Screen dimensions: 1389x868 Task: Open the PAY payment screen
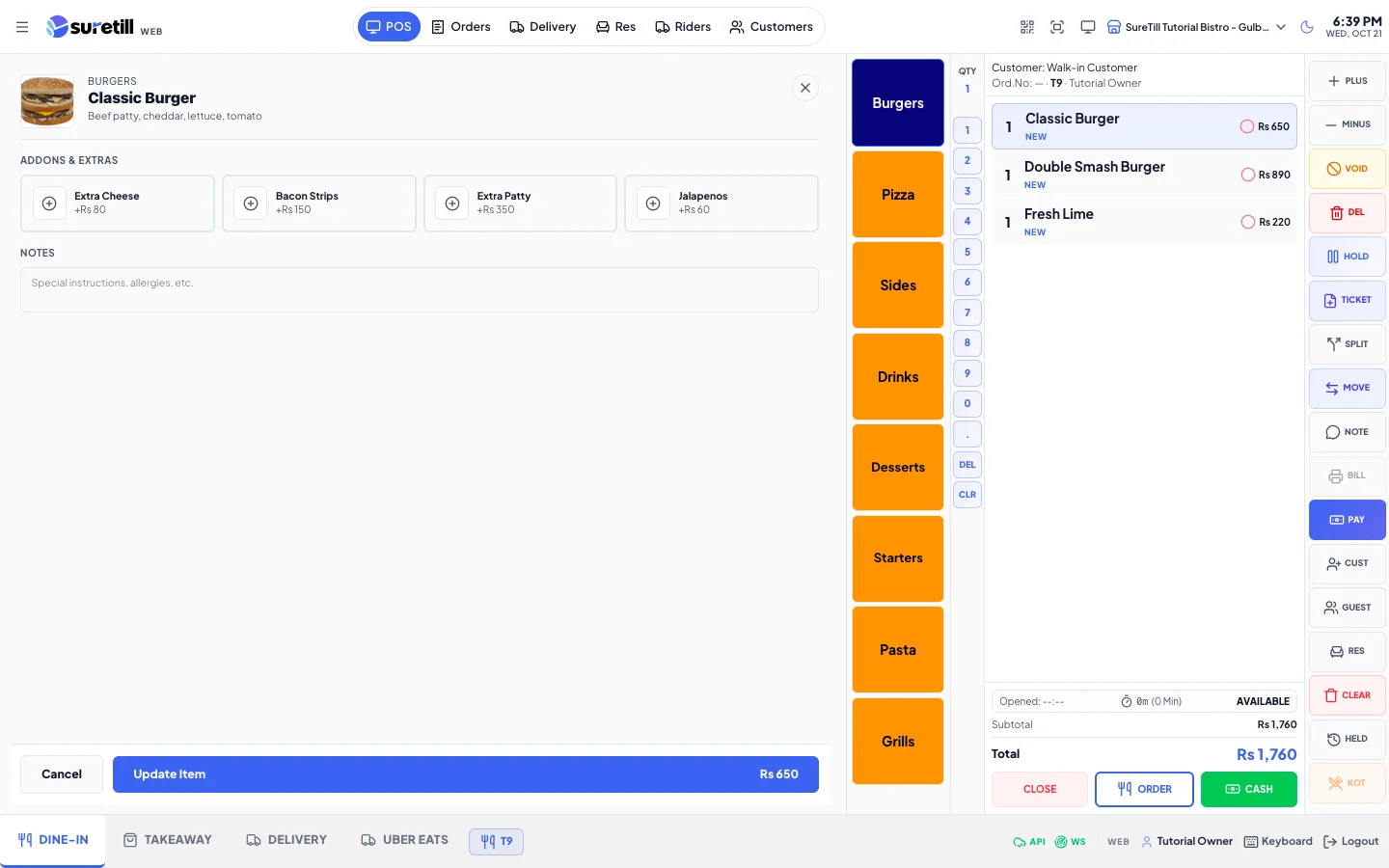1348,520
